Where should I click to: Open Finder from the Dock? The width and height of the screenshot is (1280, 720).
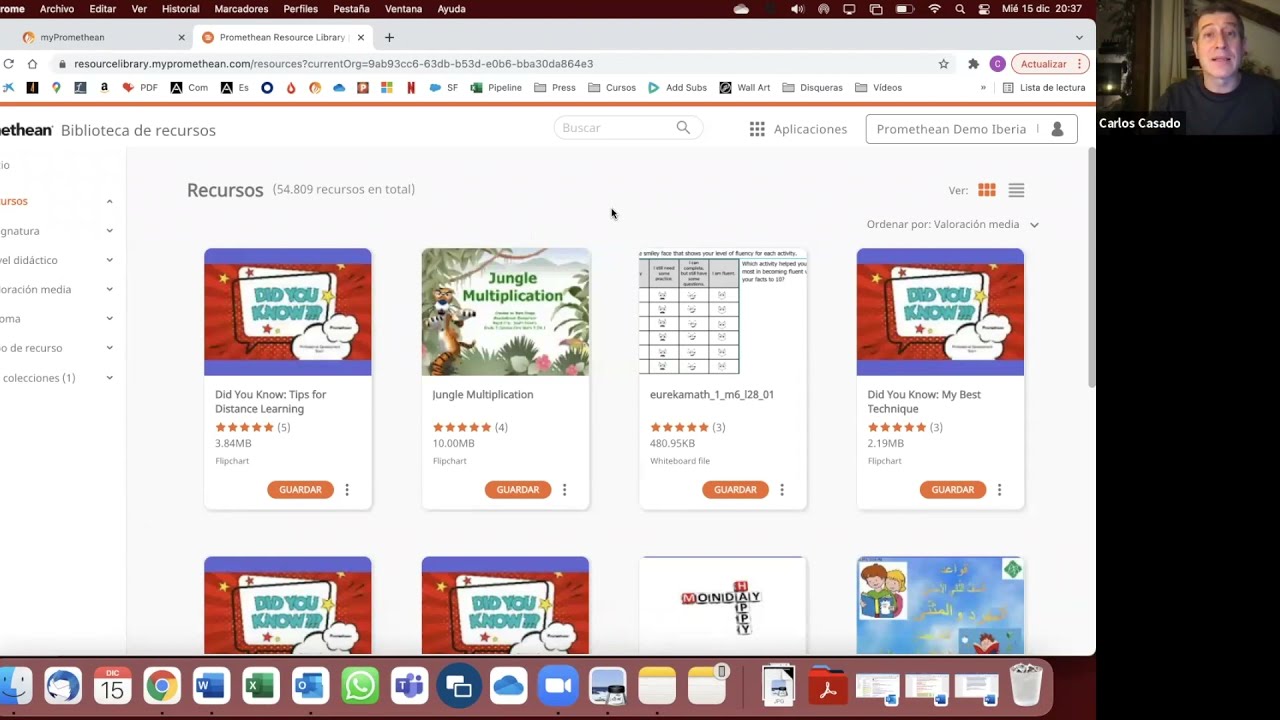15,687
